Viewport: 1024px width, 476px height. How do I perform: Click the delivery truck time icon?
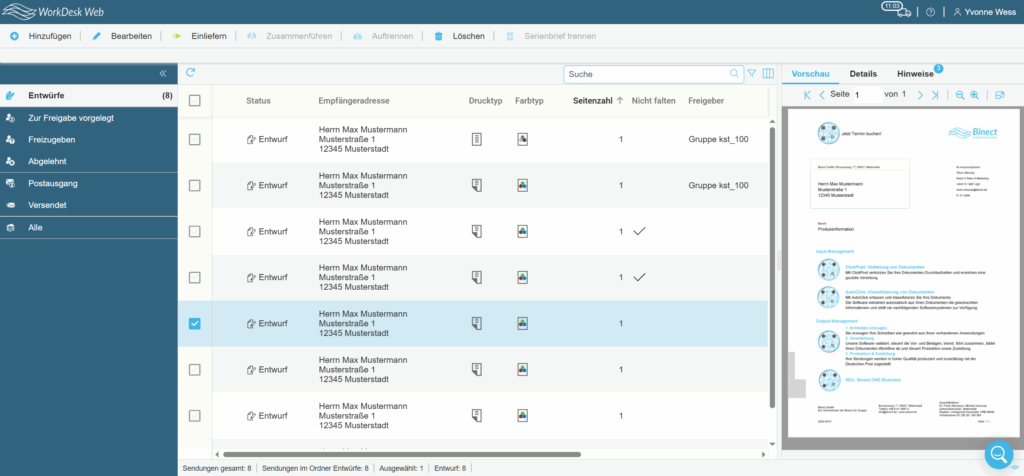(897, 9)
